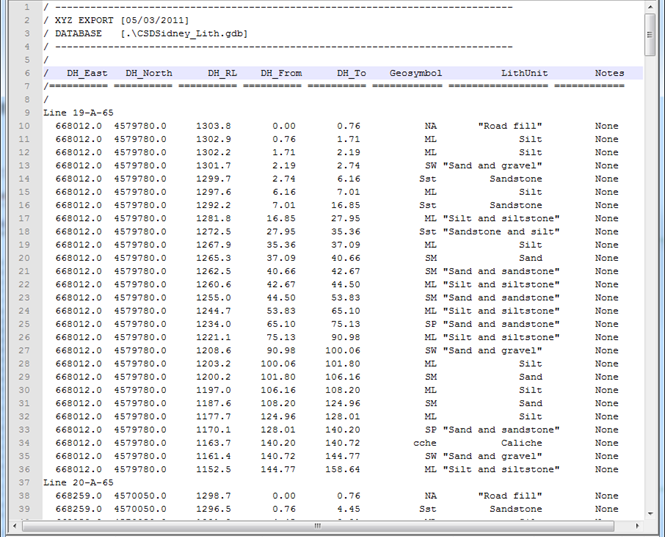Click the "Line 19-A-65" row

pyautogui.click(x=78, y=113)
